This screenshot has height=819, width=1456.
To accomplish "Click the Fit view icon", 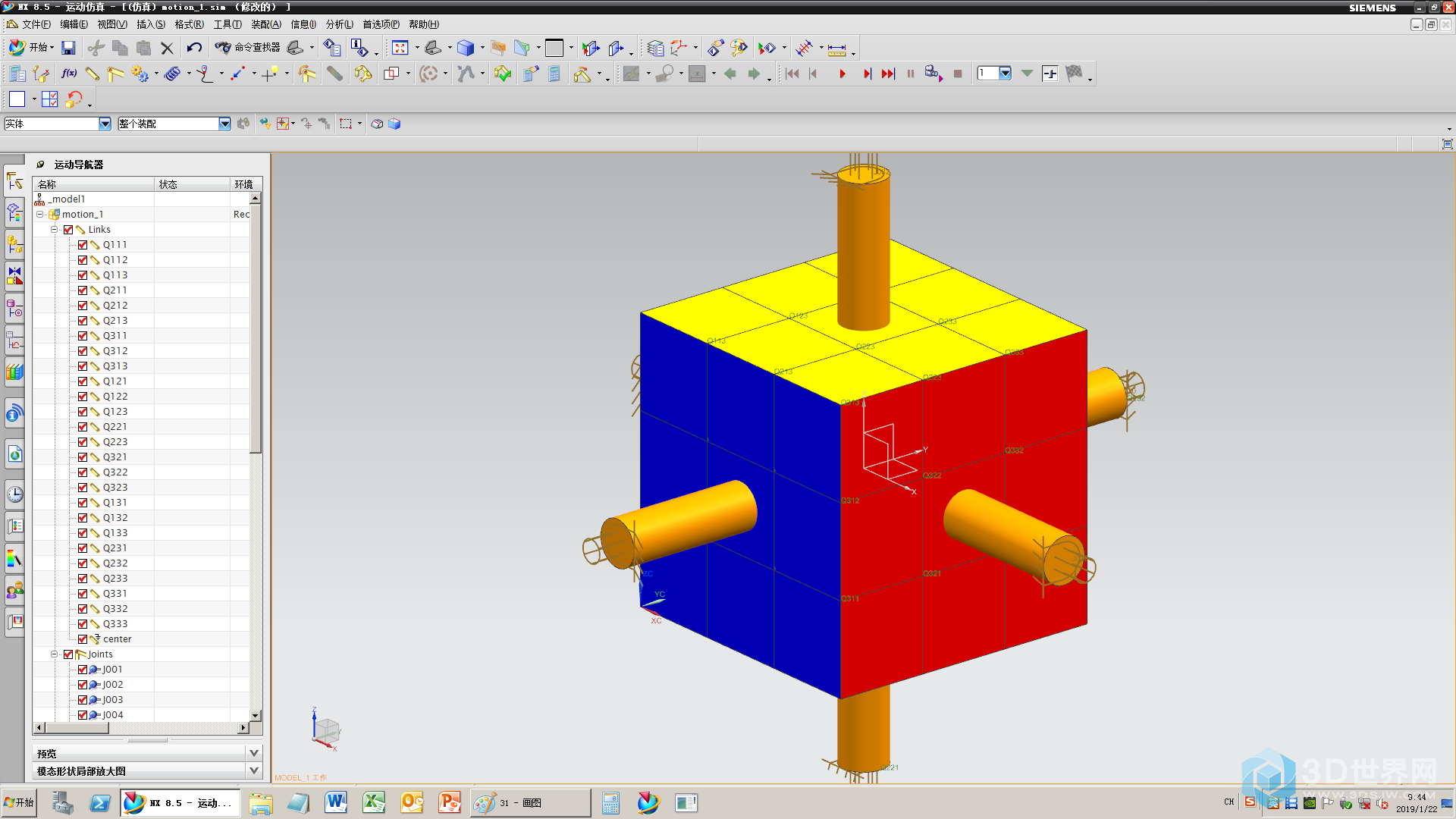I will (x=400, y=48).
